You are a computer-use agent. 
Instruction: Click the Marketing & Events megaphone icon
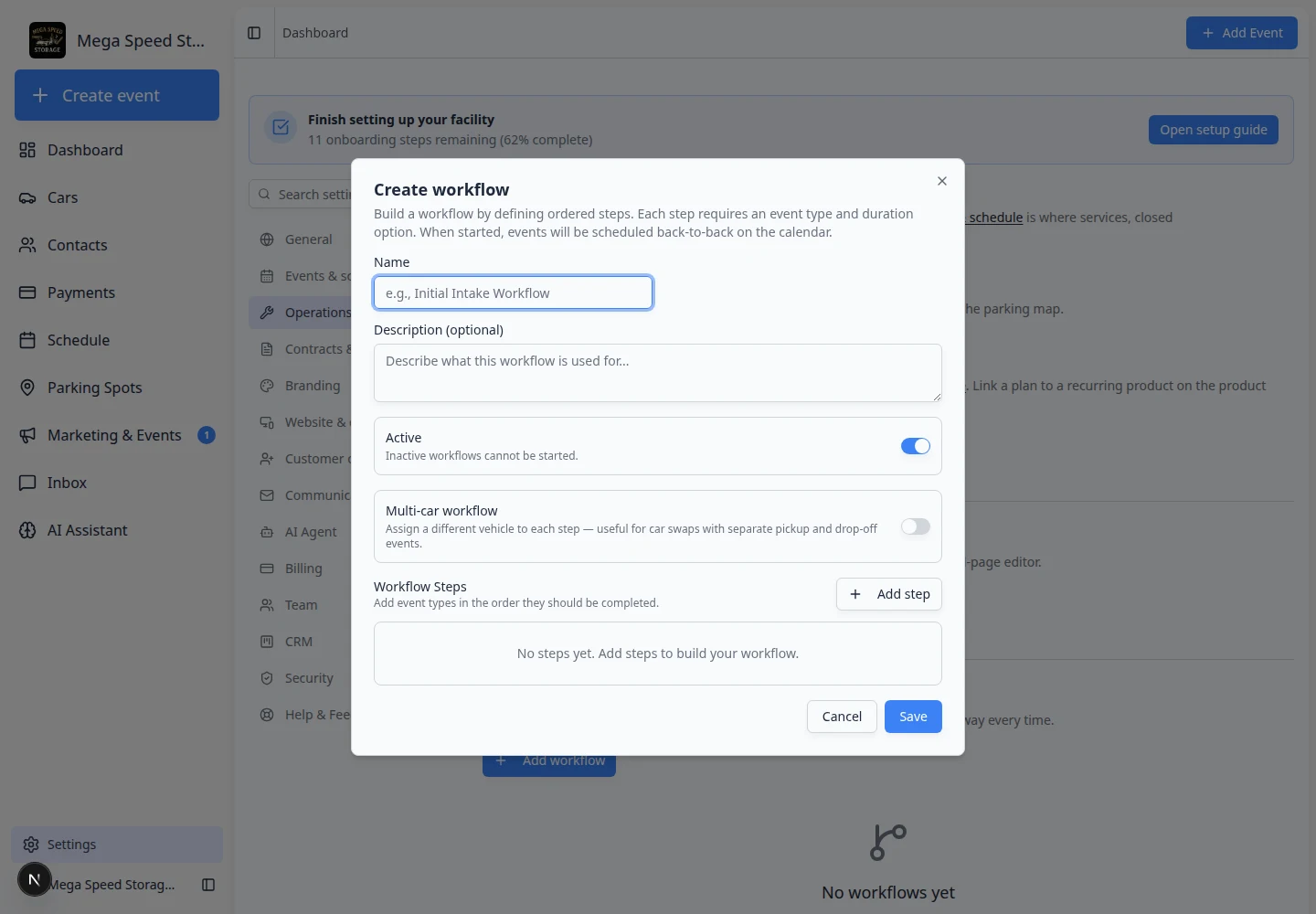tap(27, 435)
